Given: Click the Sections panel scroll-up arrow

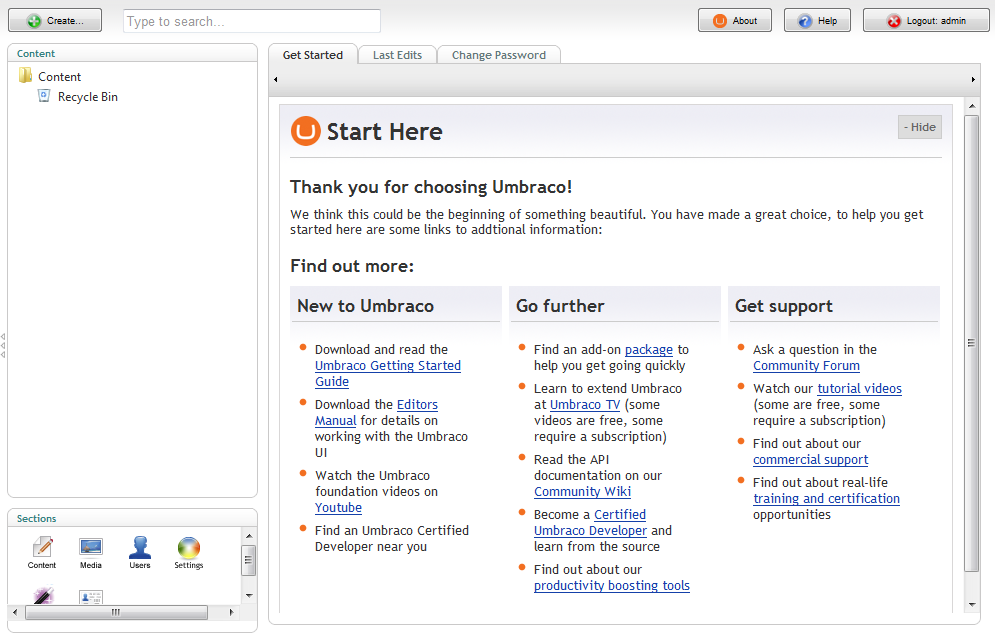Looking at the screenshot, I should pyautogui.click(x=249, y=536).
